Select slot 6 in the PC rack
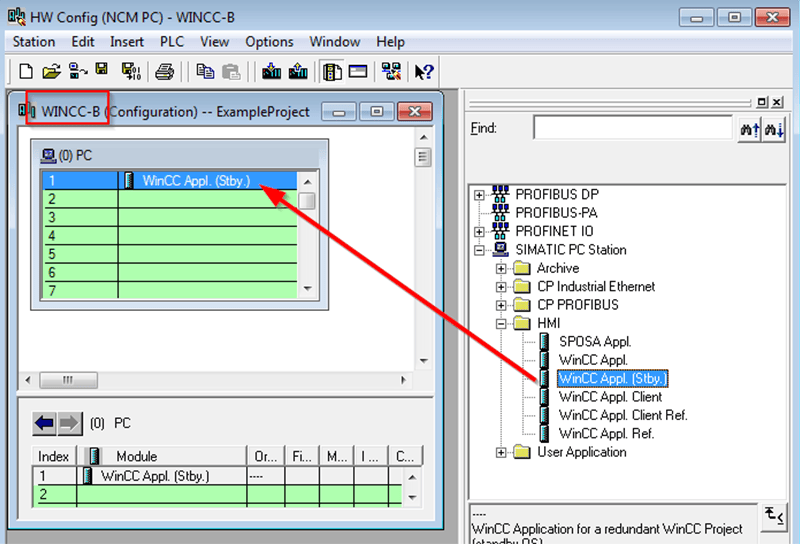This screenshot has width=800, height=544. tap(169, 273)
